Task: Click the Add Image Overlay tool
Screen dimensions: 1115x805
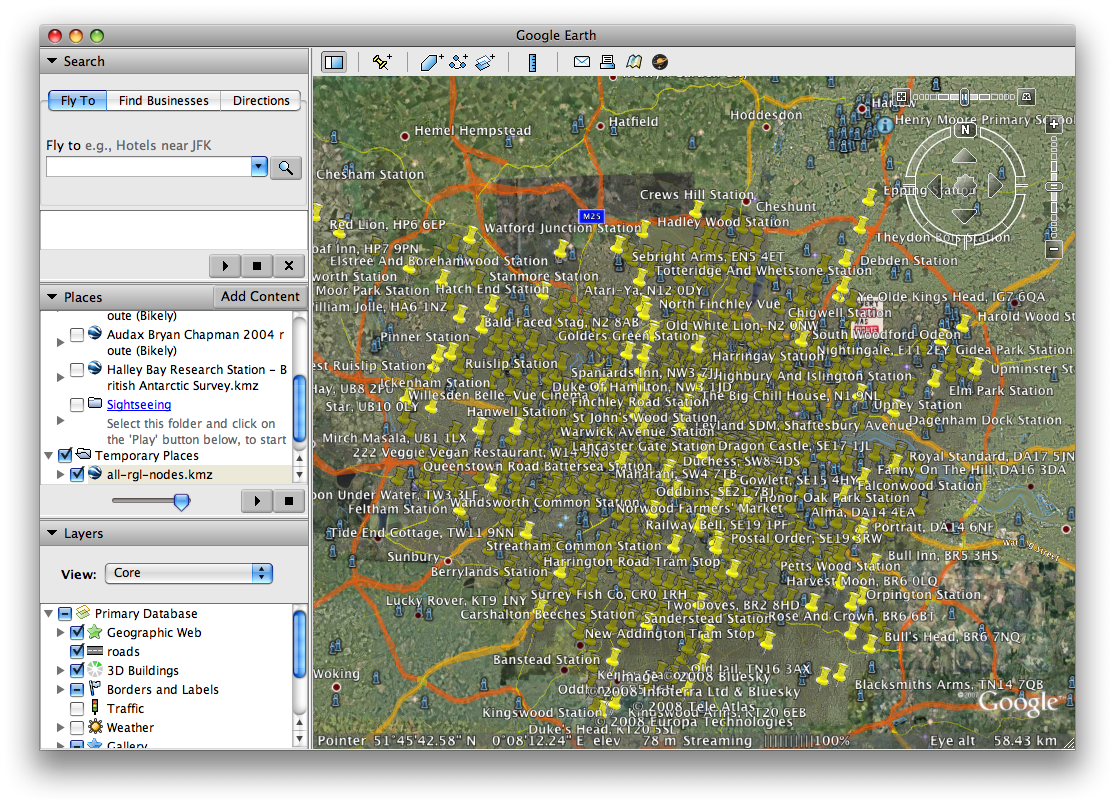Action: pos(485,62)
